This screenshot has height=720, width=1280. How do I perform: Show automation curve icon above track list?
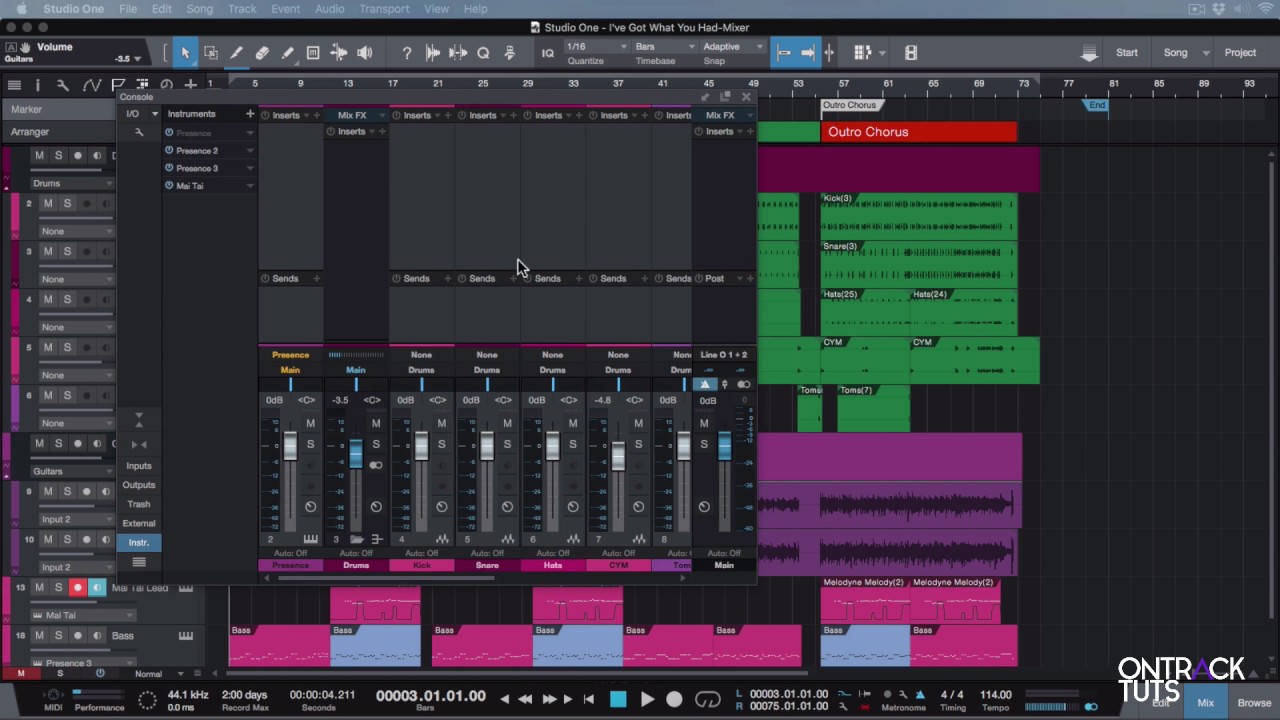click(x=91, y=85)
